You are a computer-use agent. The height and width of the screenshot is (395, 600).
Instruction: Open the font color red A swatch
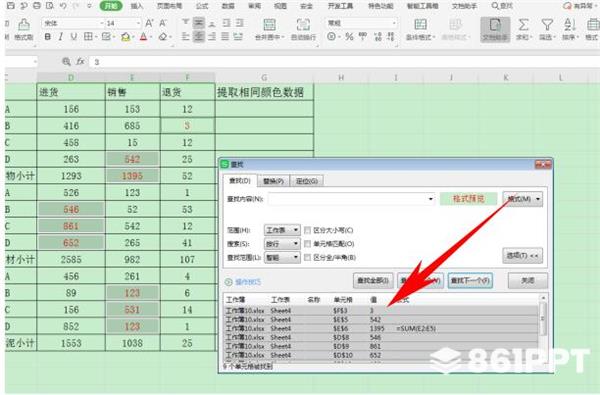(x=143, y=37)
